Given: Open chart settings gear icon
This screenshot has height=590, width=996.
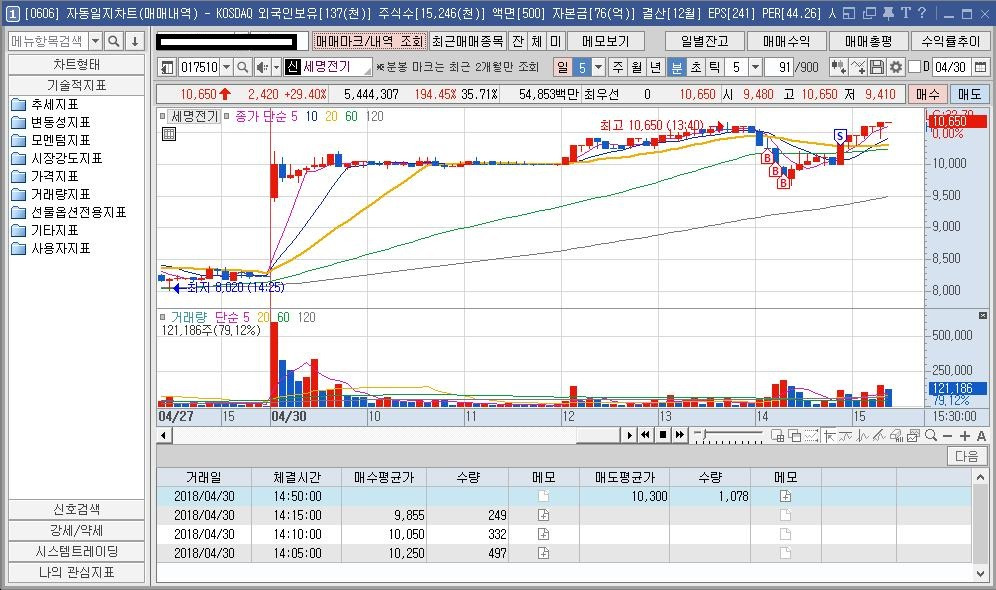Looking at the screenshot, I should [896, 67].
